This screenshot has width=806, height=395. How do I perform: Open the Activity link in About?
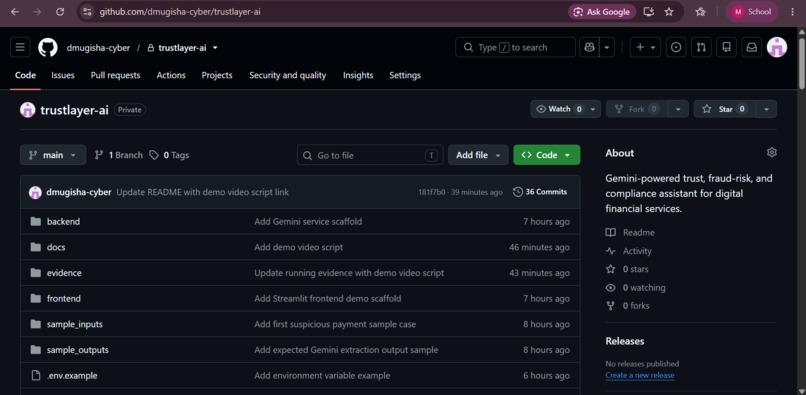[x=629, y=251]
